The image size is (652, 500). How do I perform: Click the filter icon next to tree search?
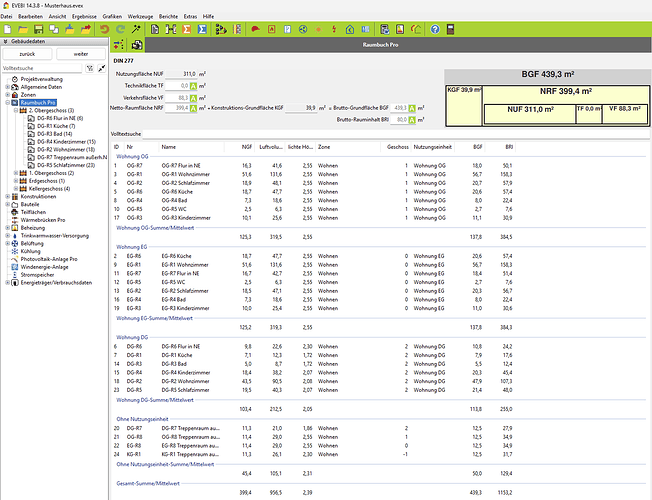point(89,68)
